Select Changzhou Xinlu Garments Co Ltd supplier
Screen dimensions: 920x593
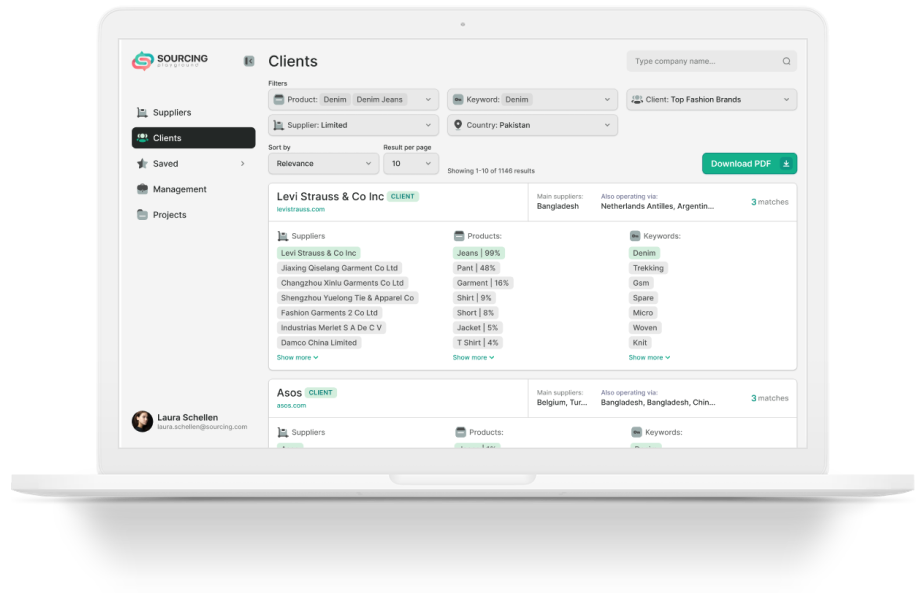pyautogui.click(x=342, y=283)
